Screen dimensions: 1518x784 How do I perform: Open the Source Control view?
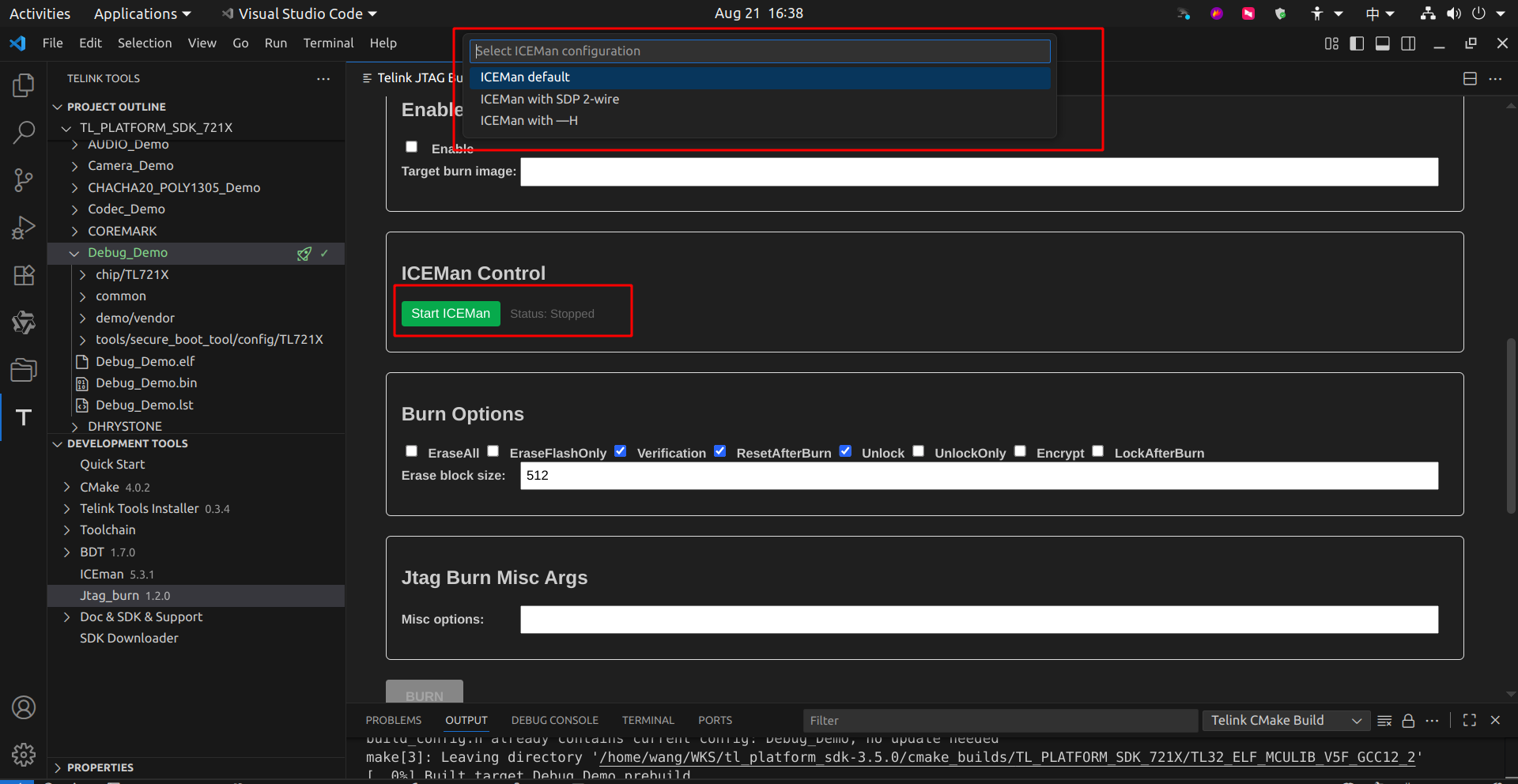click(24, 180)
